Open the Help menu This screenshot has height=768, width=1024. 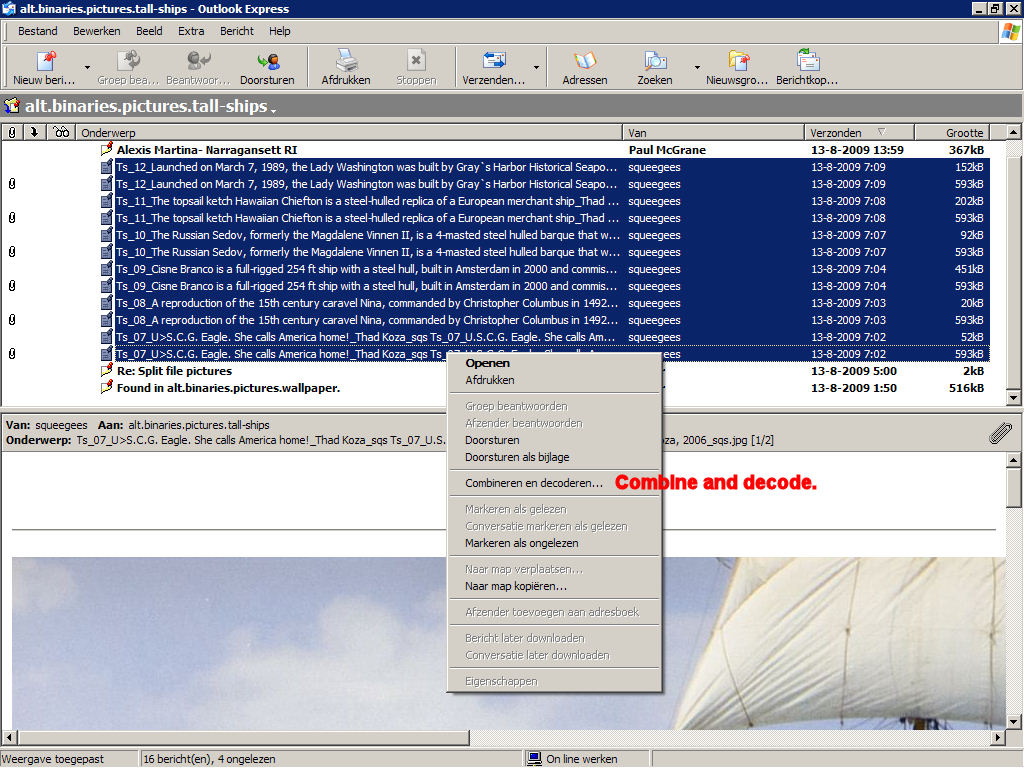tap(280, 31)
